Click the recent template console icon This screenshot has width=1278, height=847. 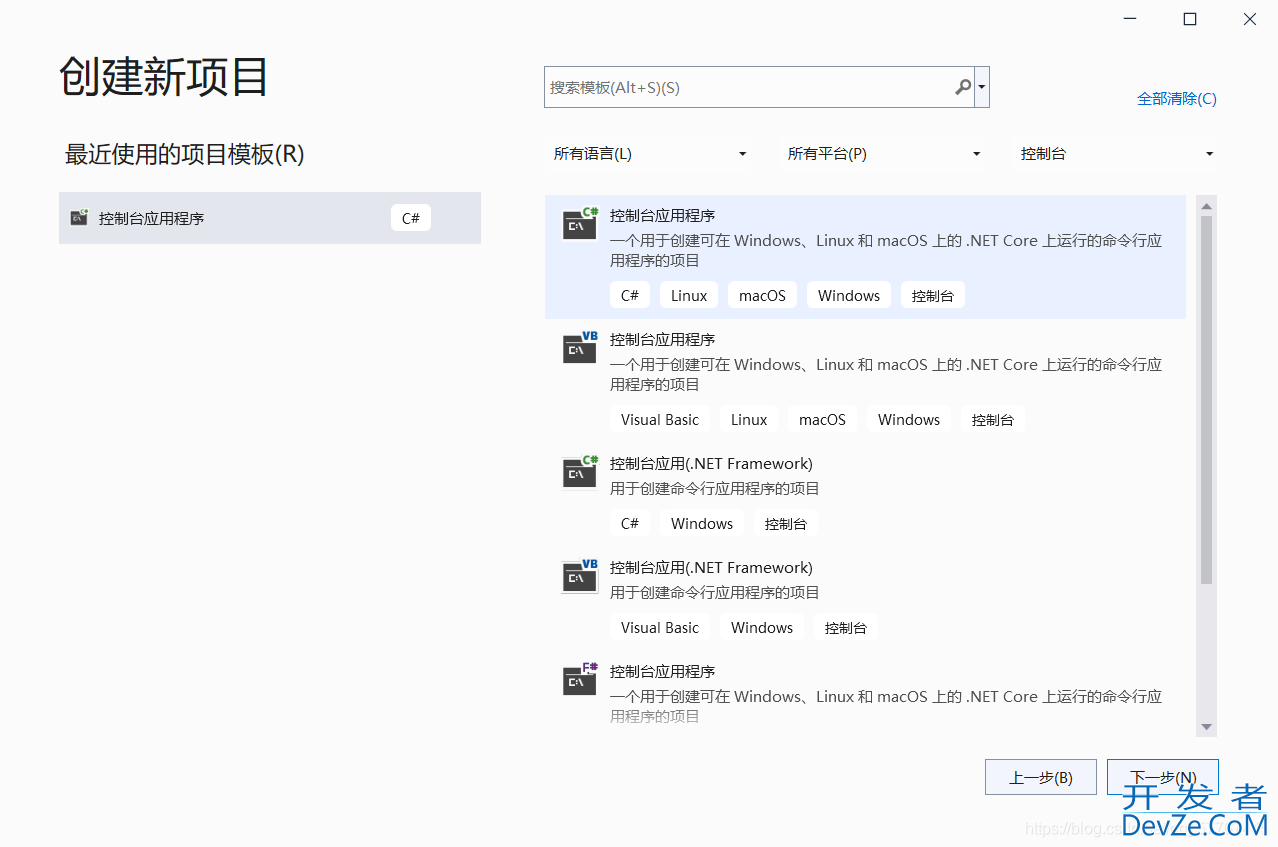79,218
